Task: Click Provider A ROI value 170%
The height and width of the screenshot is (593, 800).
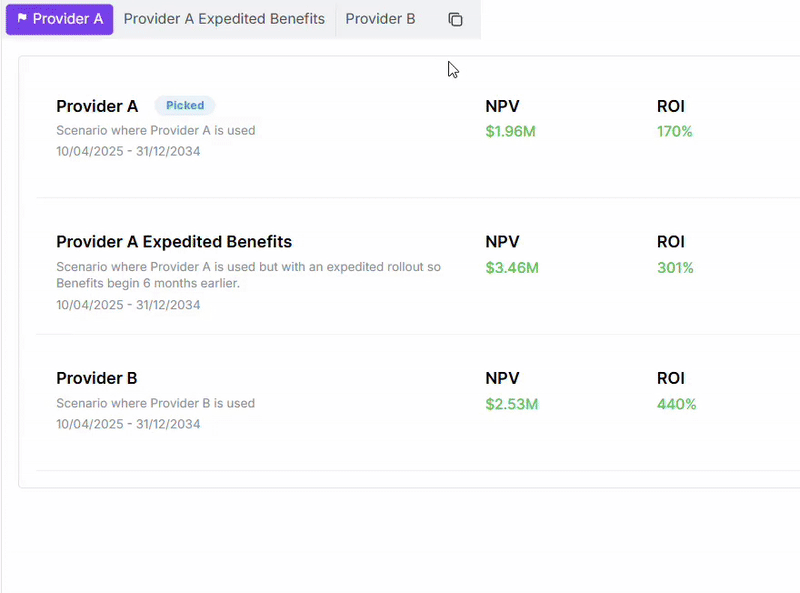Action: [674, 132]
